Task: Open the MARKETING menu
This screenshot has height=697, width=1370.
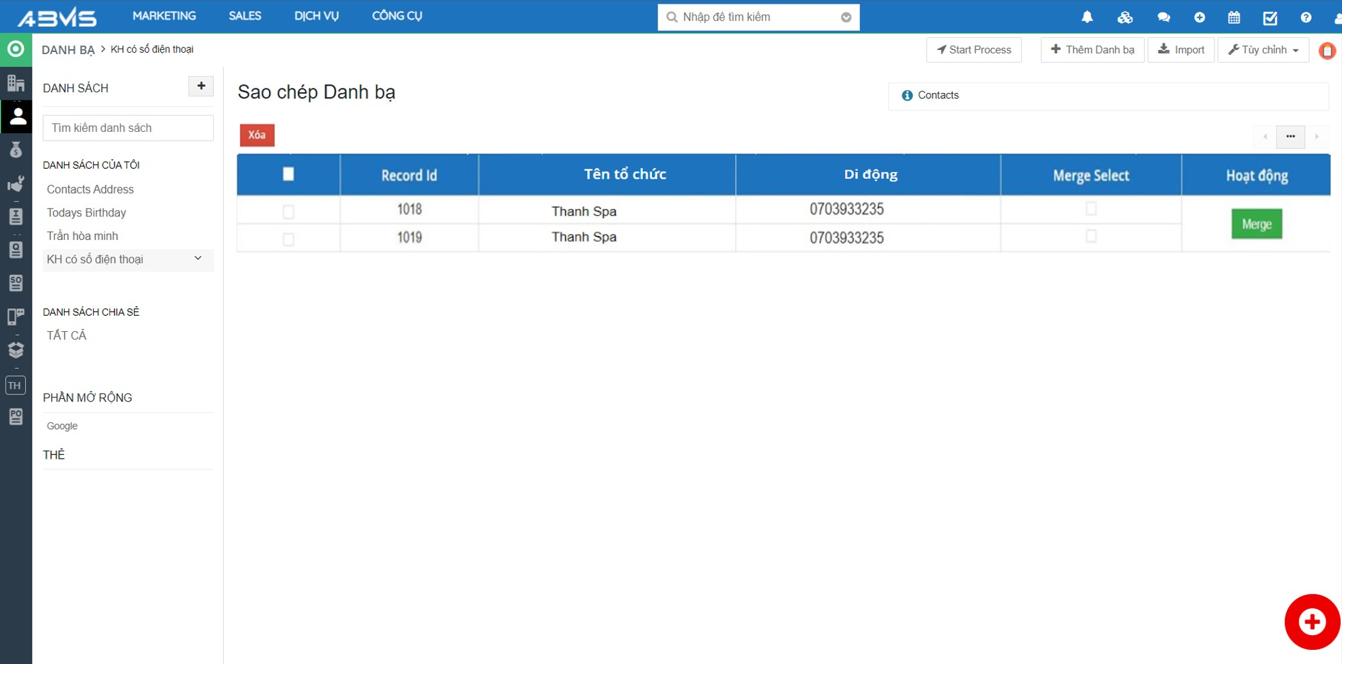Action: click(x=164, y=16)
